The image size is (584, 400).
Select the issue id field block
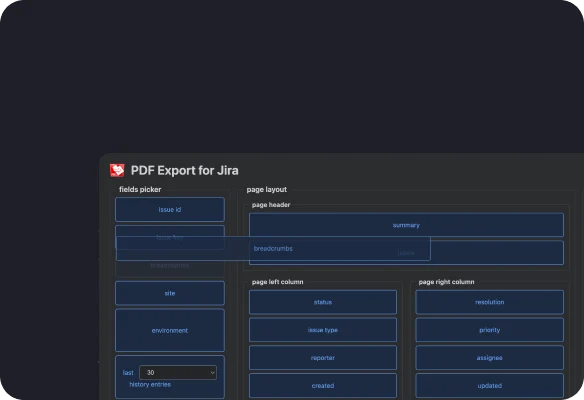click(170, 209)
